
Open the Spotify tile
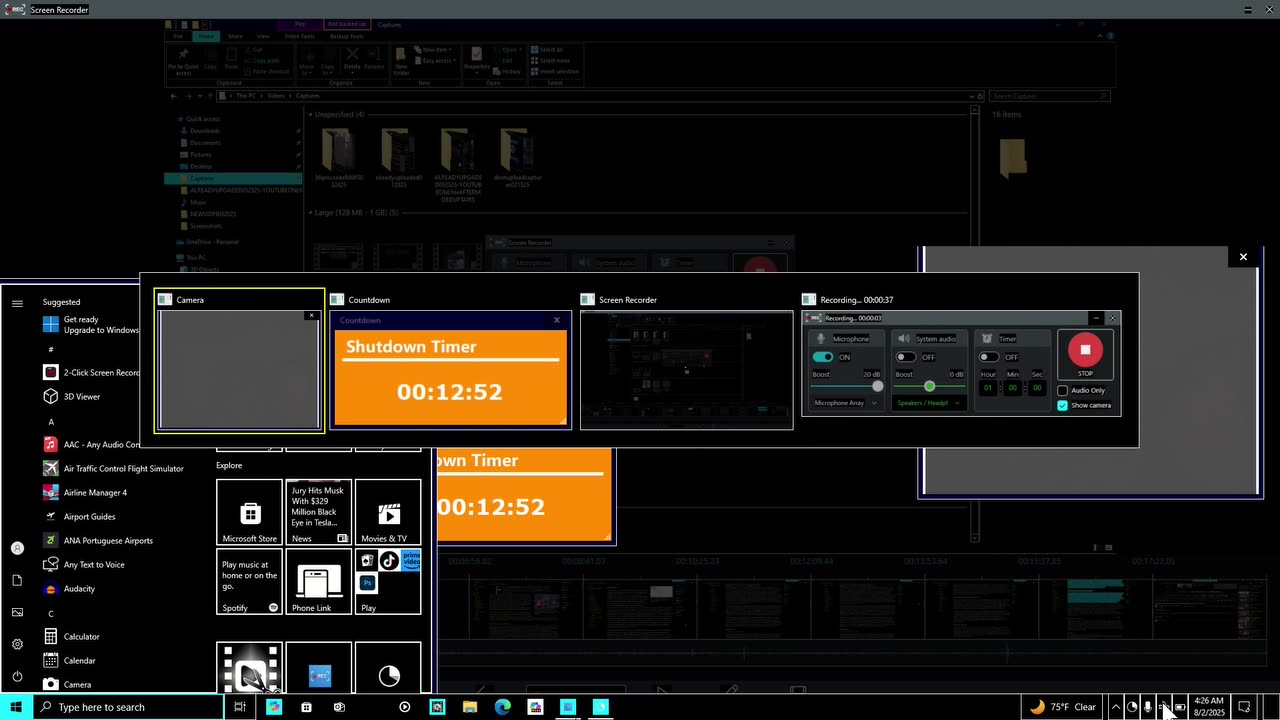point(250,582)
